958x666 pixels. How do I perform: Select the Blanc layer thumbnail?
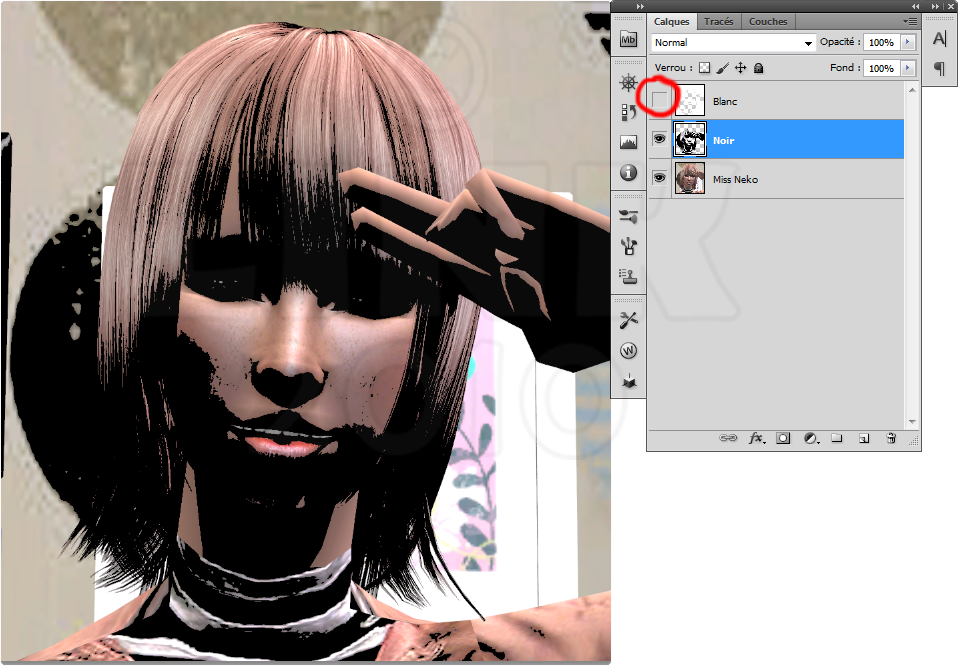(x=690, y=100)
